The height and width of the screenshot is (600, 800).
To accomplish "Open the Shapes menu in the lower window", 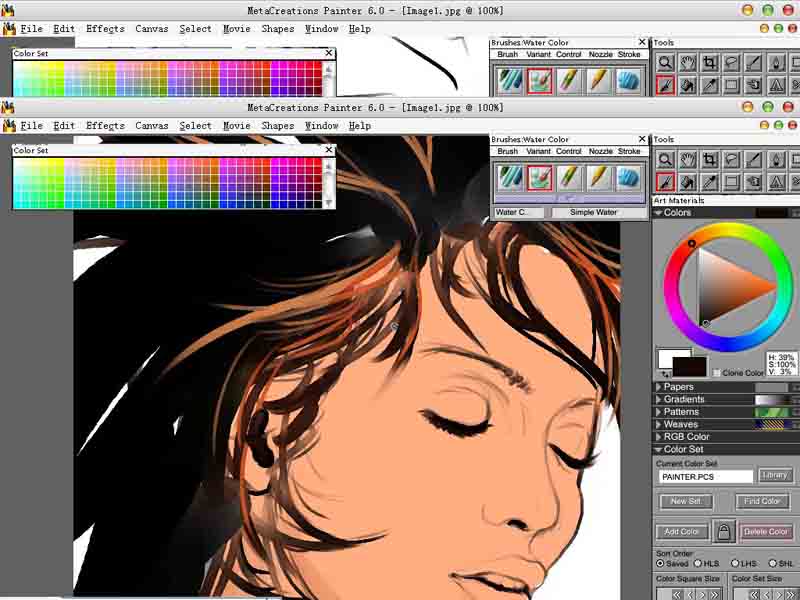I will [x=278, y=126].
